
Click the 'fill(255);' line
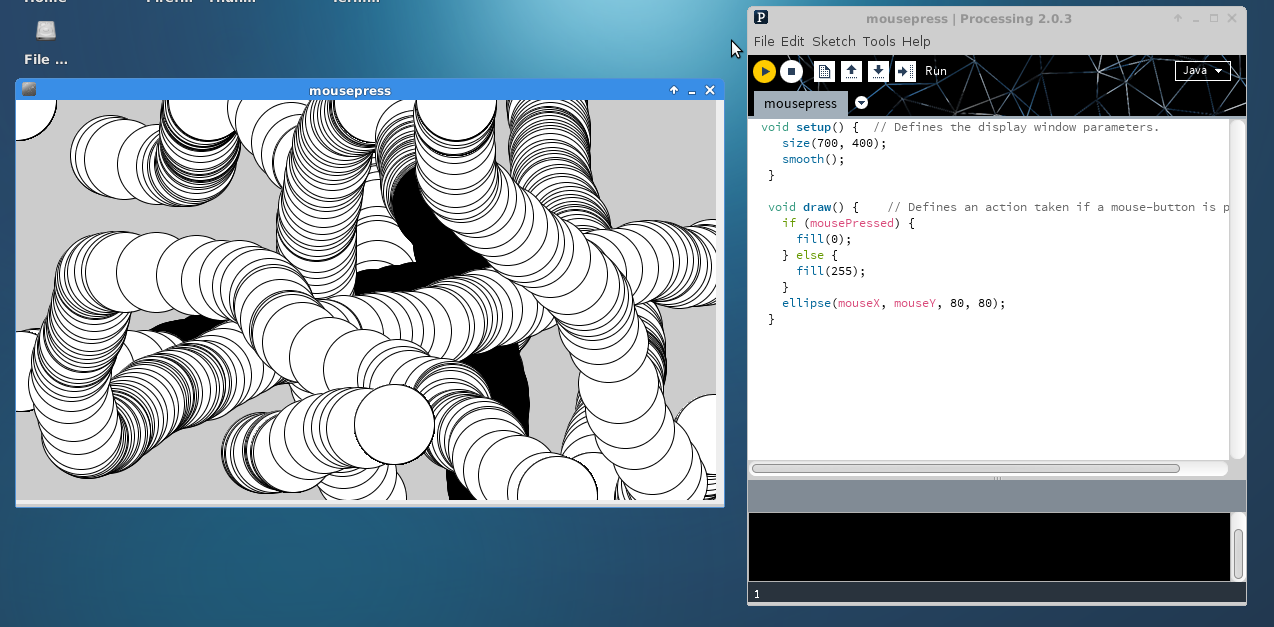point(831,271)
